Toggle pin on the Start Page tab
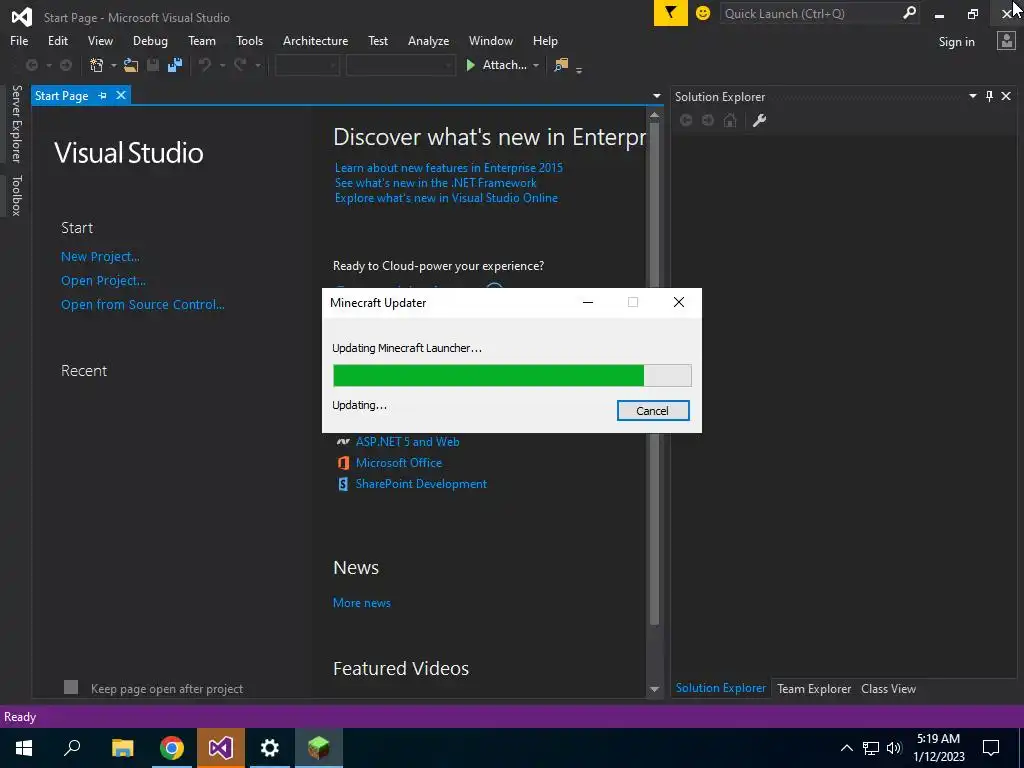The width and height of the screenshot is (1024, 768). [103, 95]
